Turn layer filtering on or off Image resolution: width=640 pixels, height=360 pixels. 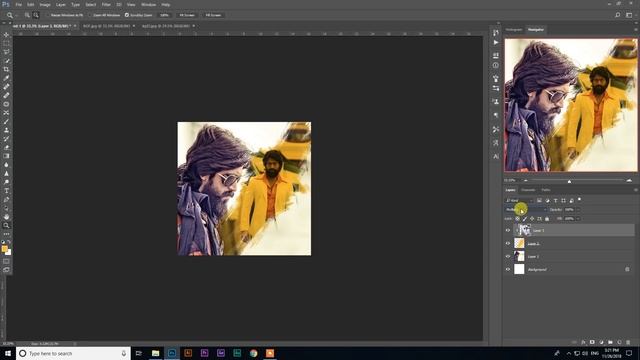point(580,200)
